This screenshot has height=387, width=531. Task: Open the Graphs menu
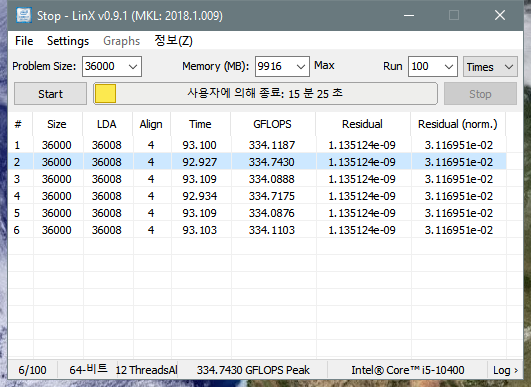click(x=121, y=41)
